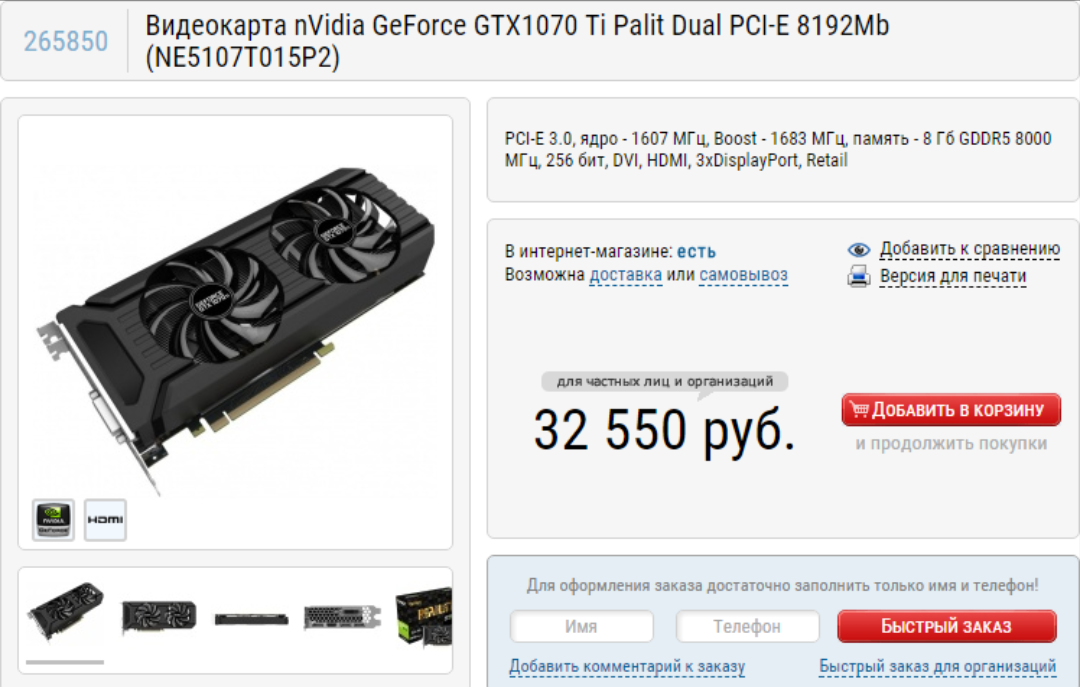This screenshot has height=687, width=1080.
Task: Select the front-view card thumbnail
Action: pos(158,615)
